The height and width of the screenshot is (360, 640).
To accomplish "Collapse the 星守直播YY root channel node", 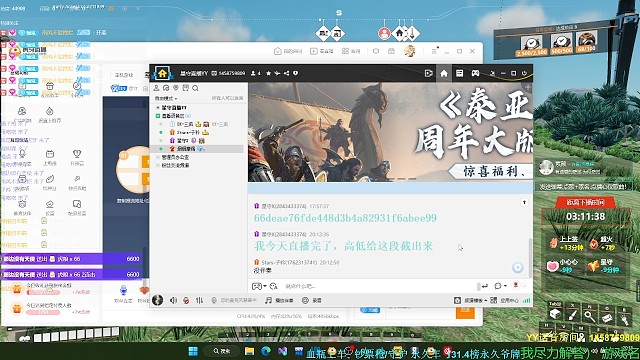I will pos(158,107).
